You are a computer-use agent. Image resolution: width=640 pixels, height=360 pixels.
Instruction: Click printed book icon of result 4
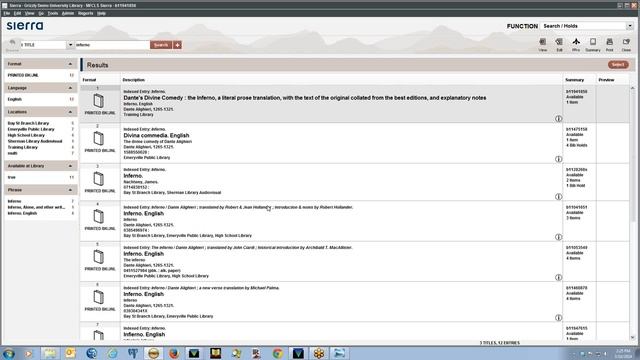(x=99, y=216)
